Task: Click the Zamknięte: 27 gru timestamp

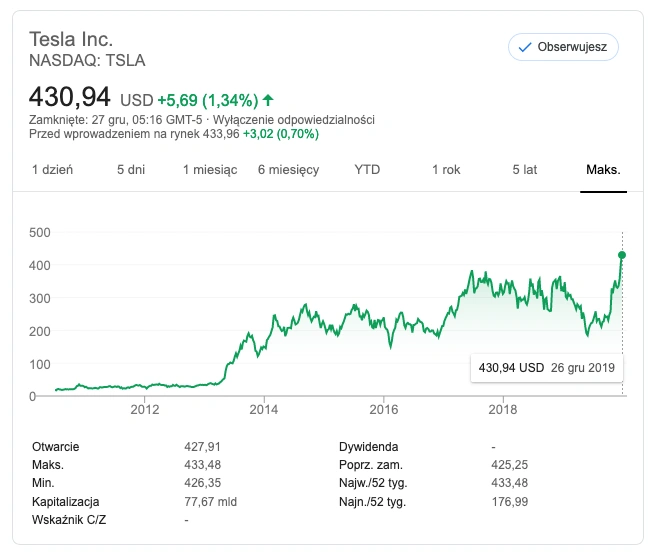Action: click(x=115, y=120)
